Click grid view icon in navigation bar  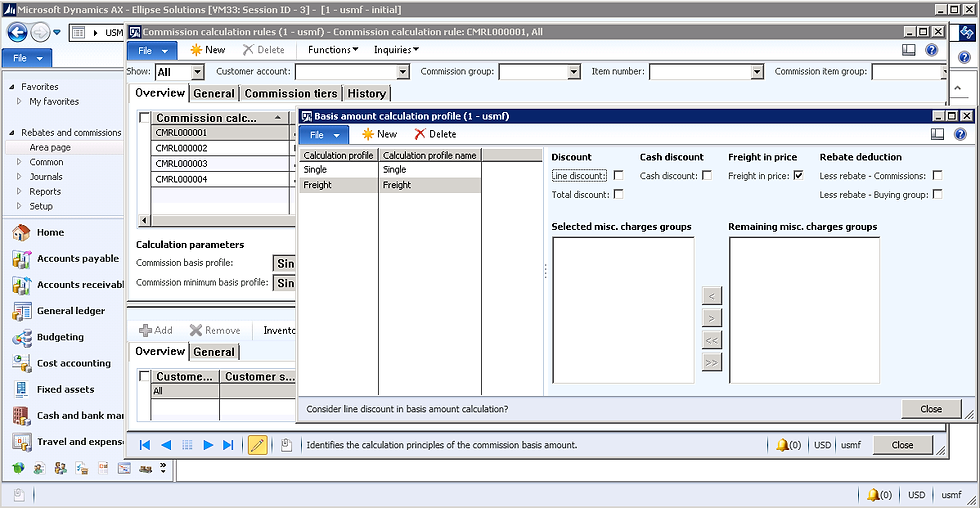pyautogui.click(x=187, y=445)
